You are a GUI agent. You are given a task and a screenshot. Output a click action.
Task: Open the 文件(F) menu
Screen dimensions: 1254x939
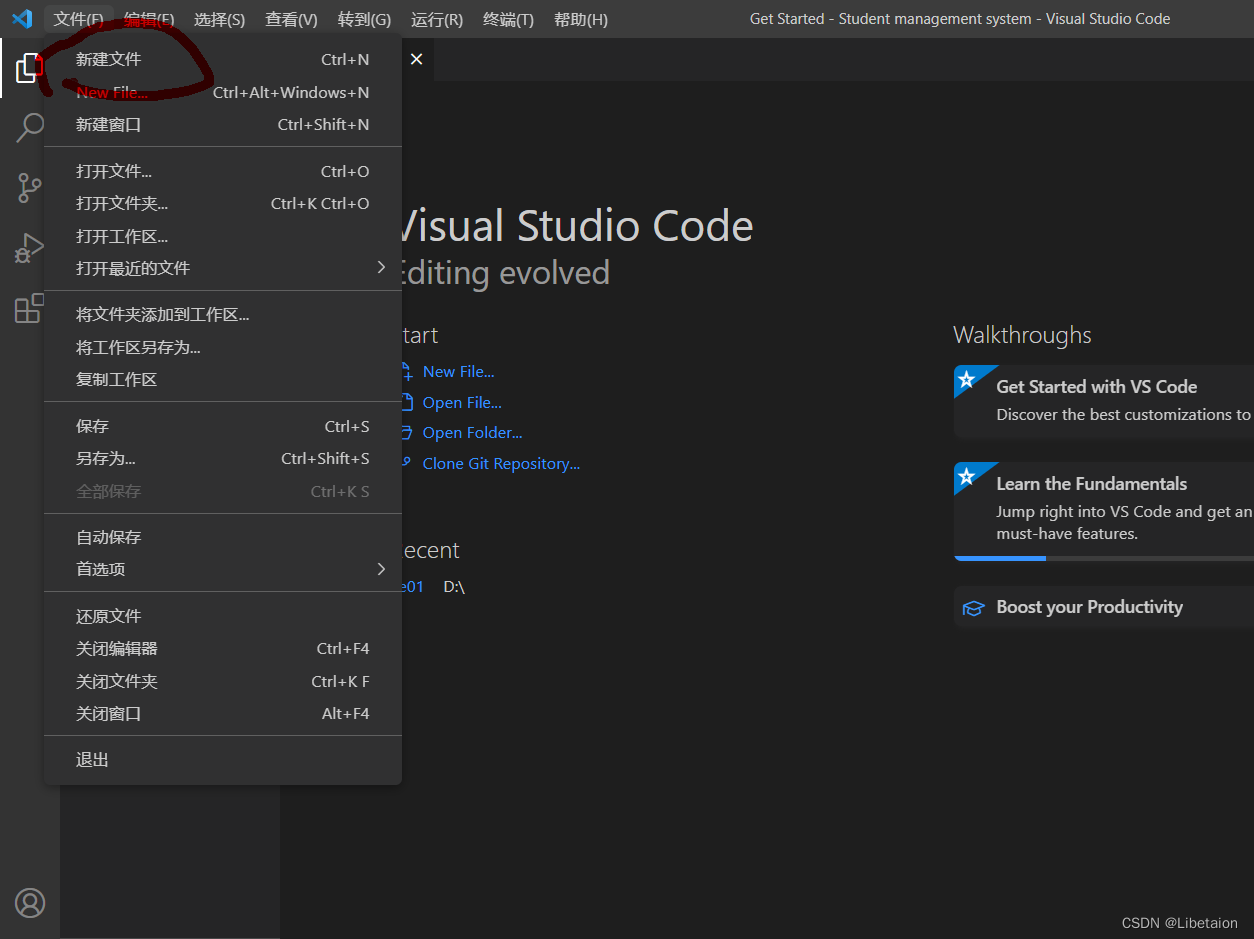click(x=79, y=19)
